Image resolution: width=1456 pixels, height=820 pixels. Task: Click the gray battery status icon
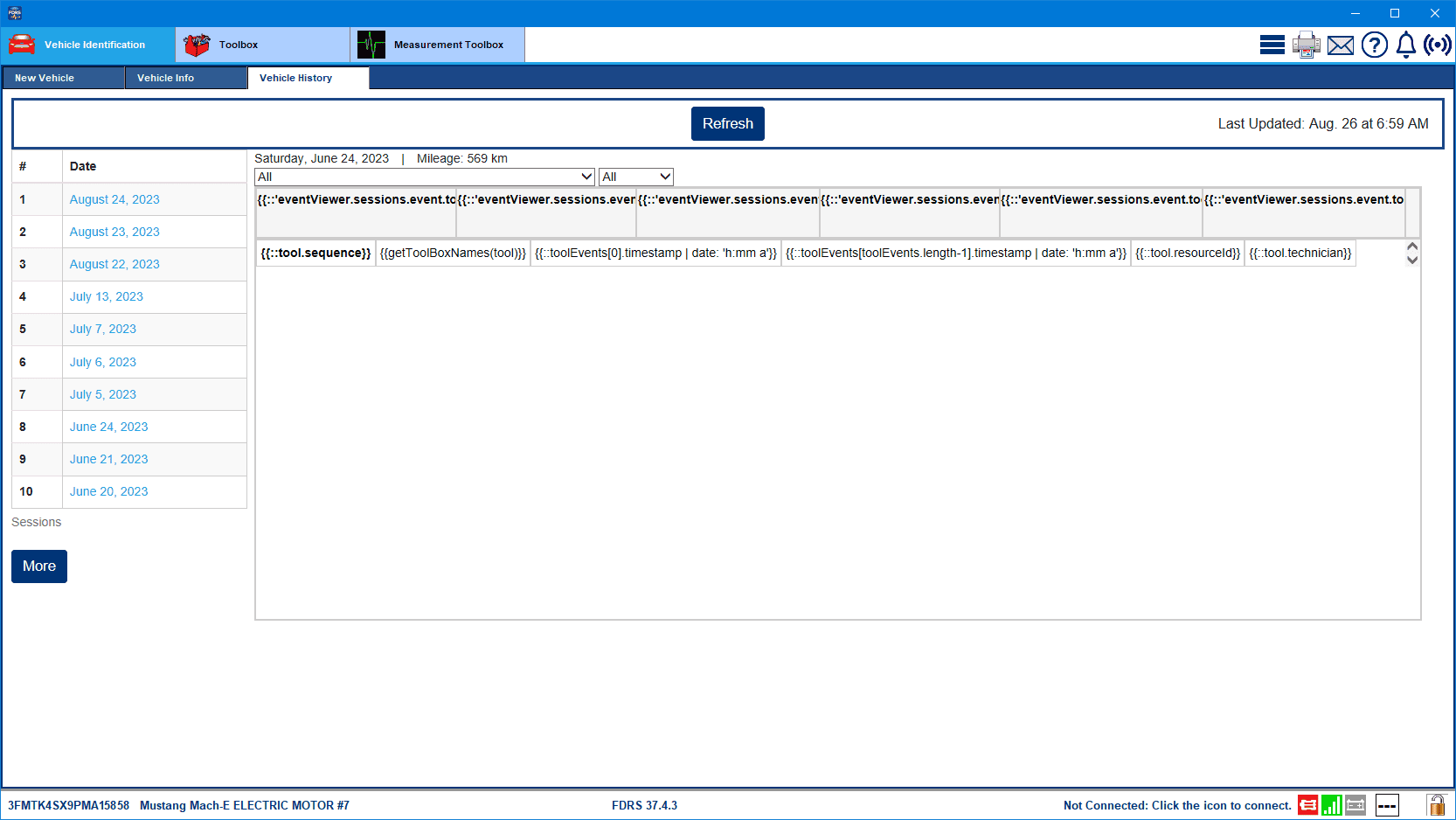[x=1355, y=805]
